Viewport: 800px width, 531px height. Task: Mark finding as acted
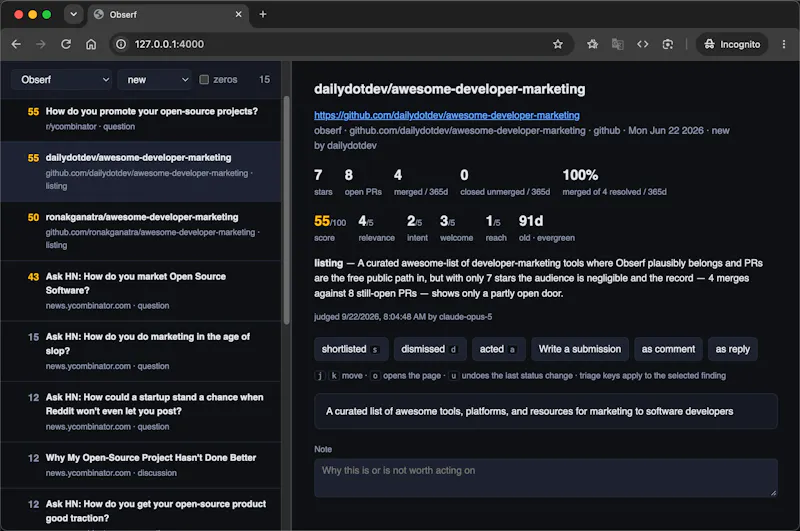(499, 349)
